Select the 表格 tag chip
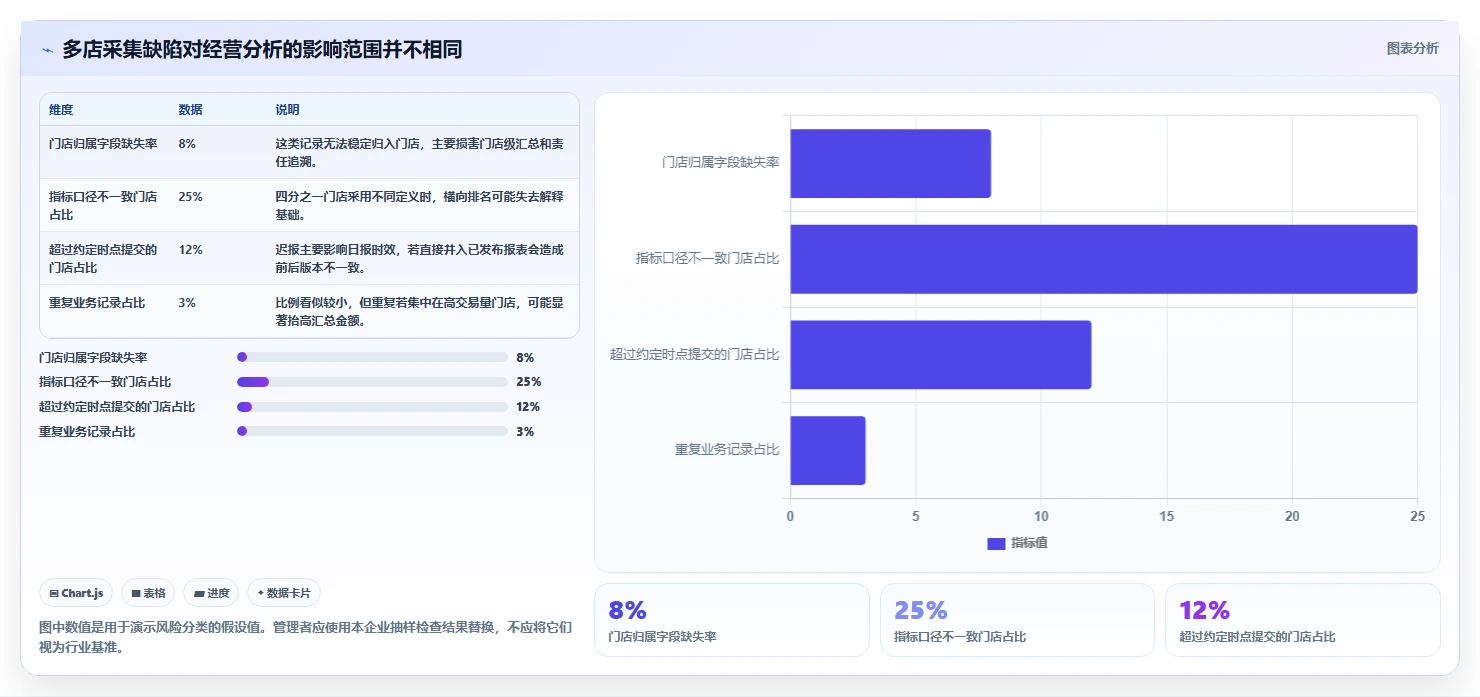This screenshot has height=697, width=1480. (148, 593)
